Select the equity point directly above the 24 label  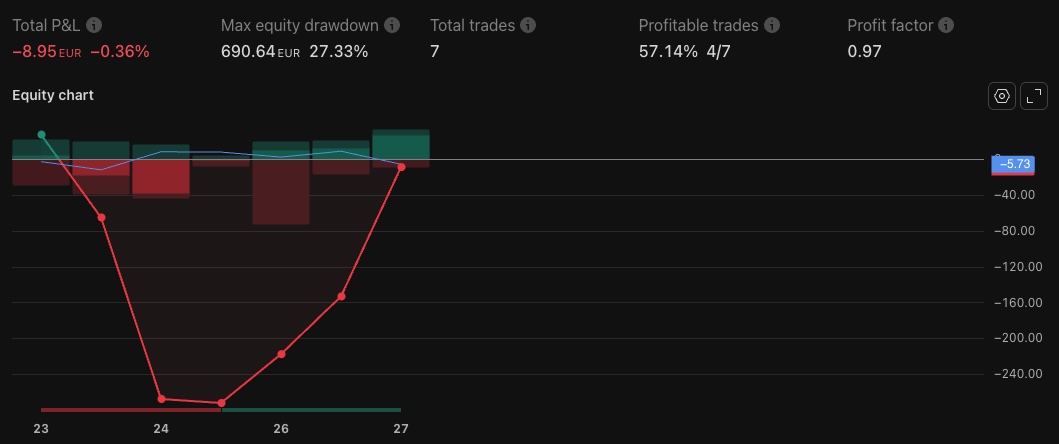pos(162,399)
